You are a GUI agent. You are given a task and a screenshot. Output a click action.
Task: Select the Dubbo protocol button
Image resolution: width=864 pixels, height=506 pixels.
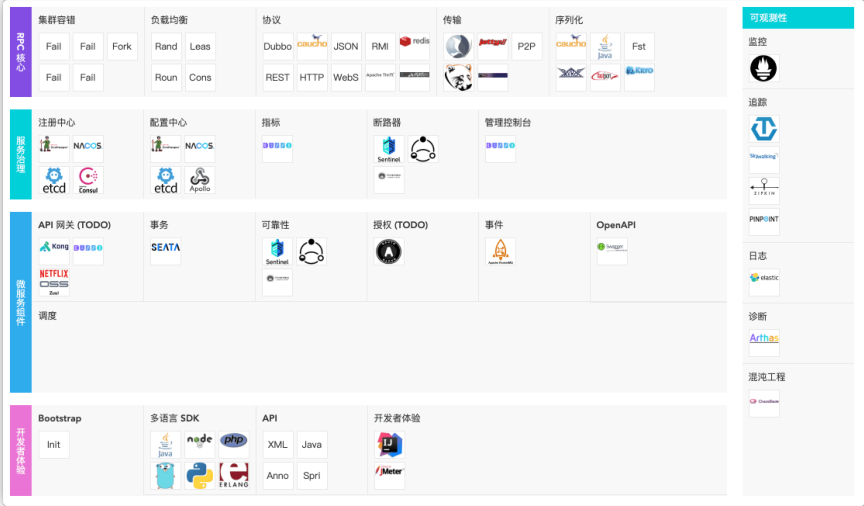tap(278, 47)
